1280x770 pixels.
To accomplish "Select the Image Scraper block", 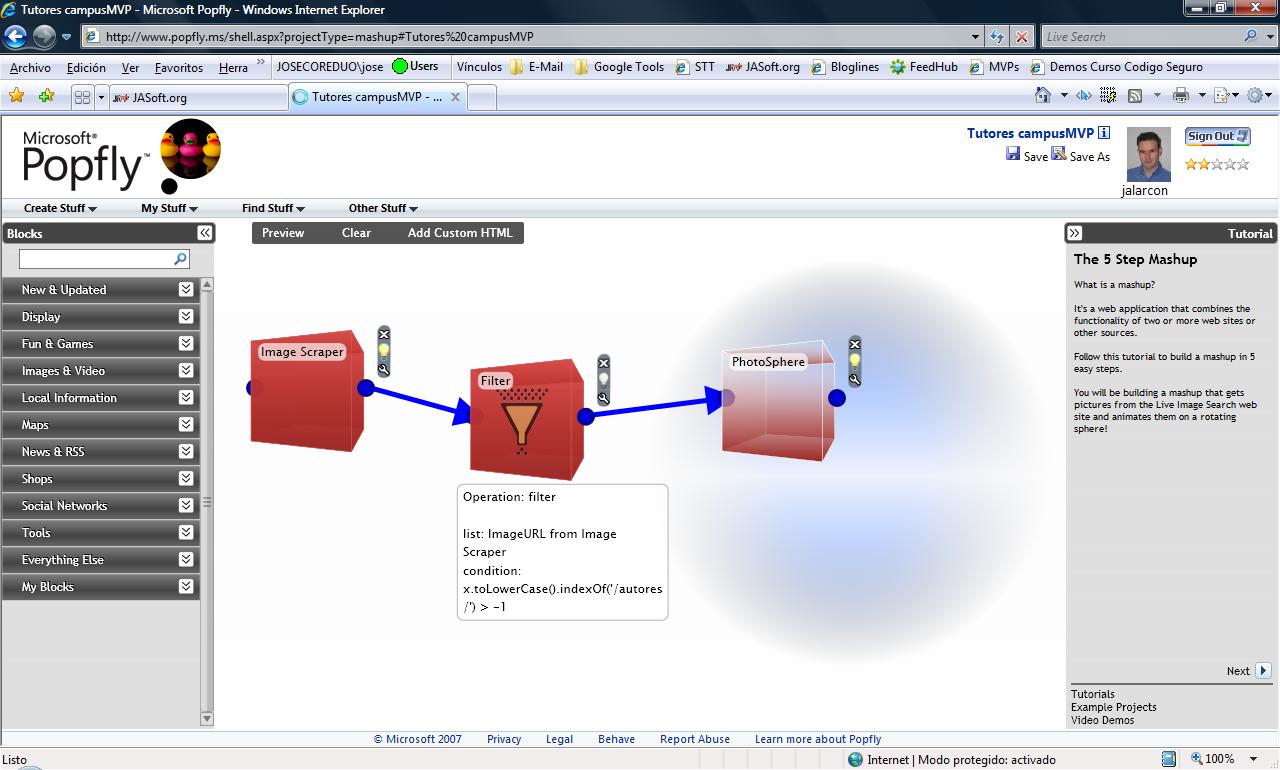I will pos(305,392).
